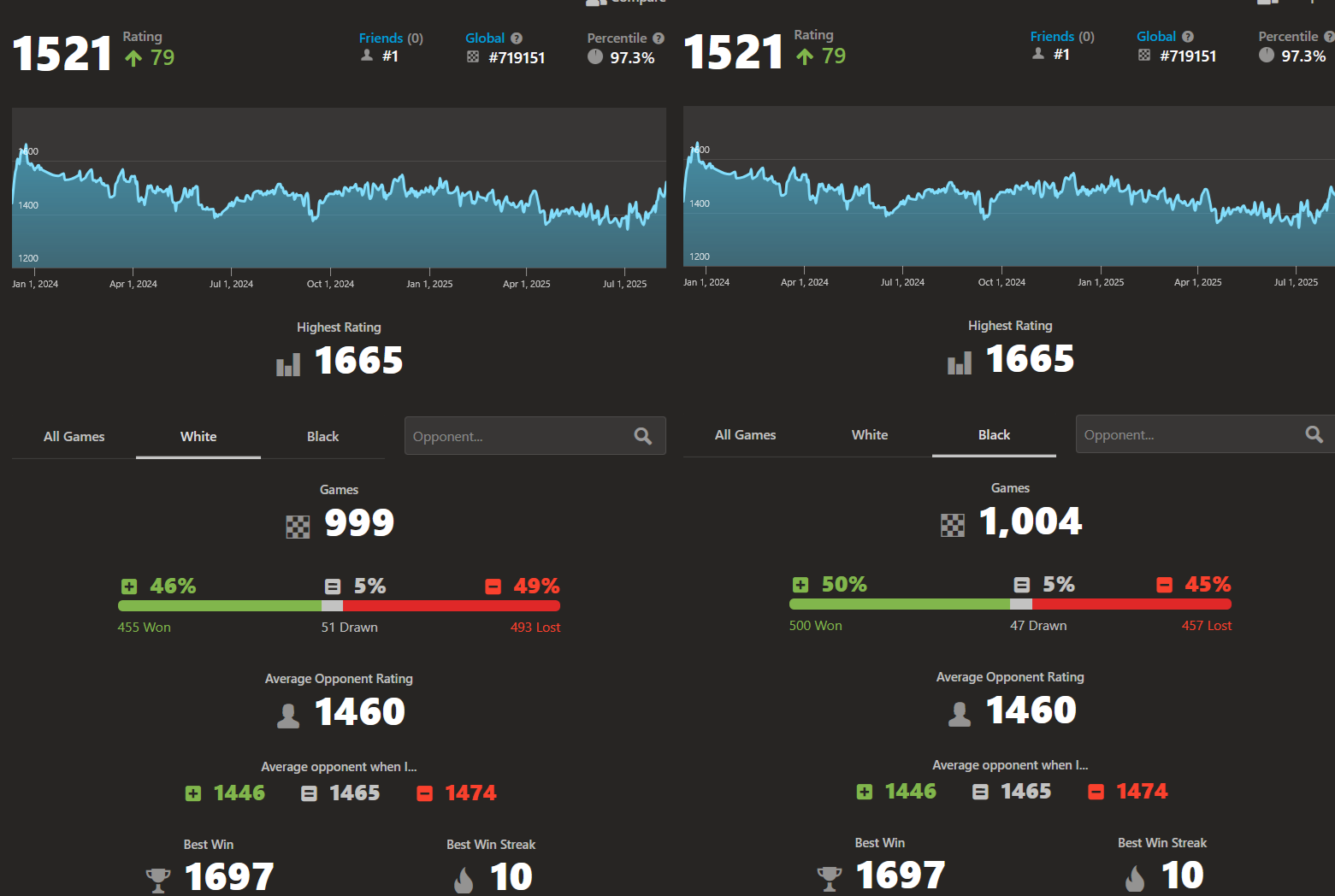Image resolution: width=1335 pixels, height=896 pixels.
Task: Click the trophy icon beside 1697 in the Black-stats panel
Action: tap(830, 879)
